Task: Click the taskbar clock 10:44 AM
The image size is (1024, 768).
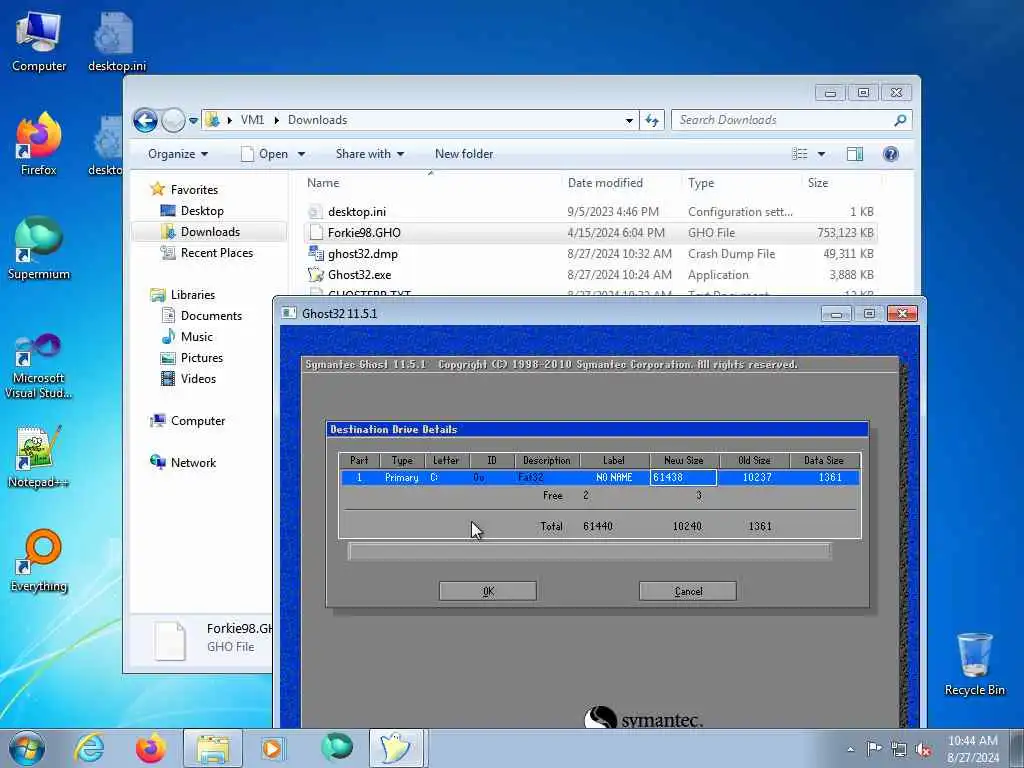Action: (x=972, y=741)
